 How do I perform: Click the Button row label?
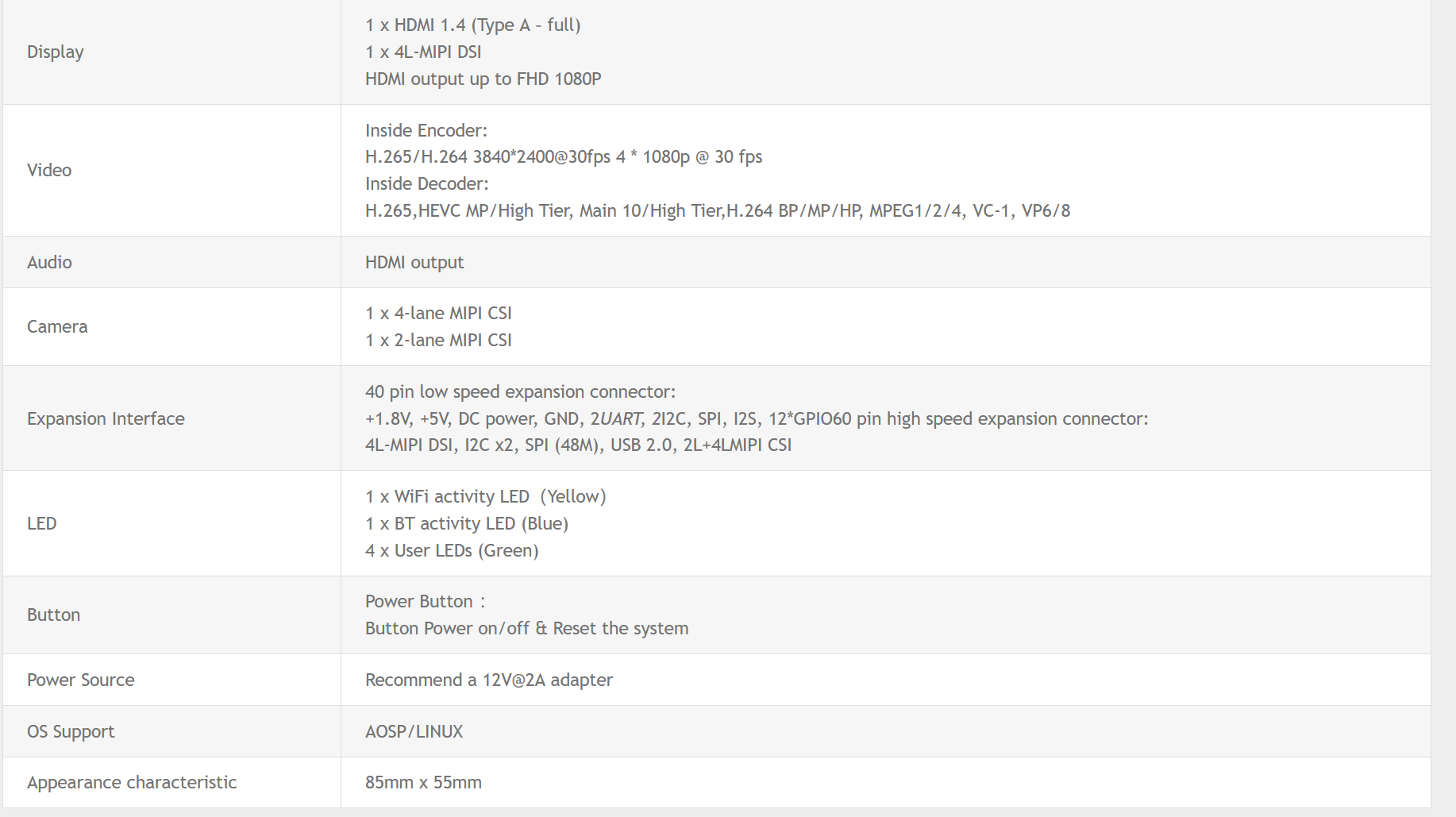53,615
